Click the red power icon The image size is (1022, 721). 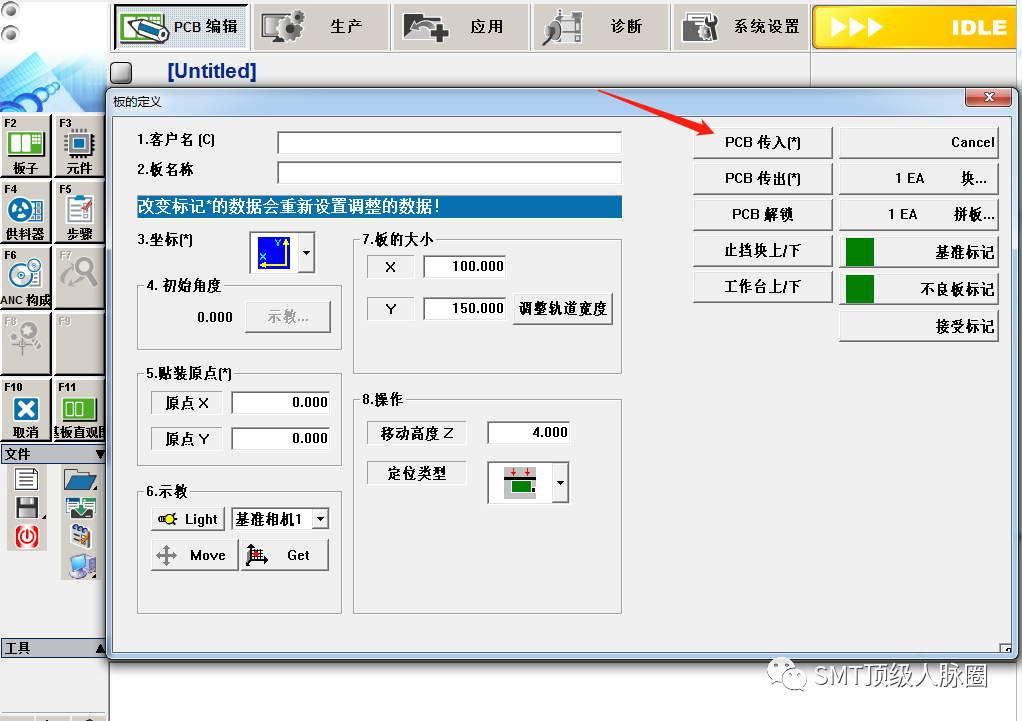tap(26, 536)
